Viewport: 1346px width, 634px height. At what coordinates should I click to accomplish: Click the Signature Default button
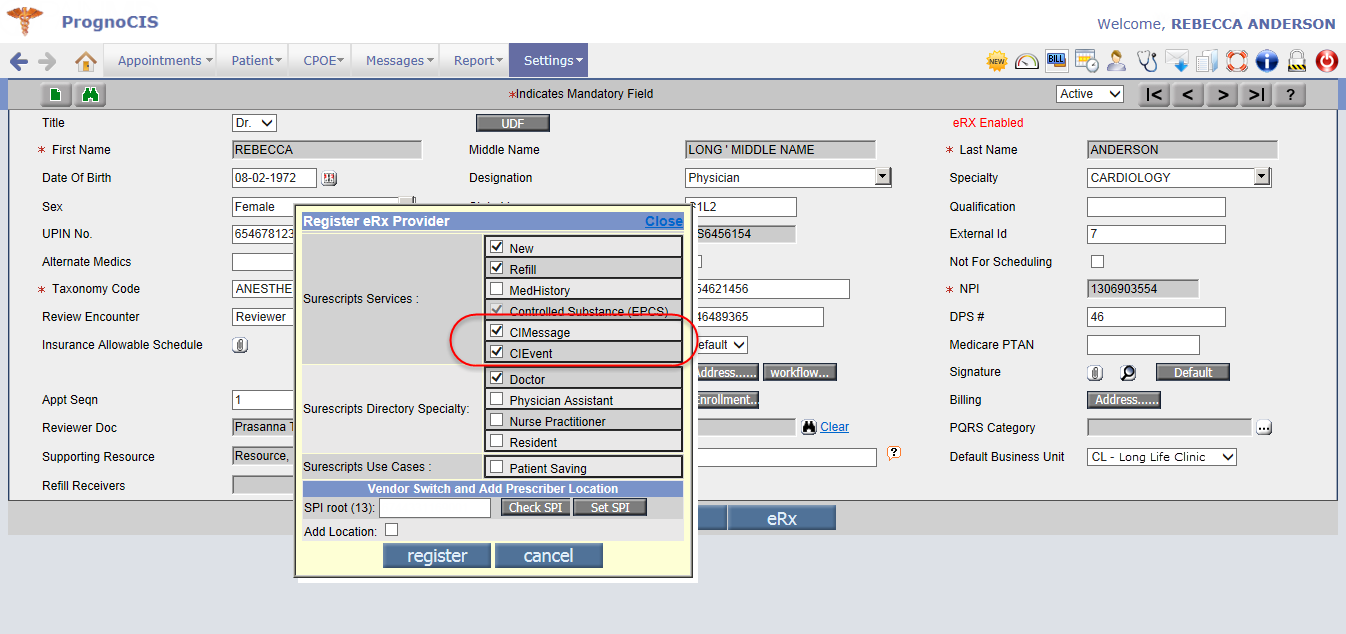pyautogui.click(x=1192, y=372)
